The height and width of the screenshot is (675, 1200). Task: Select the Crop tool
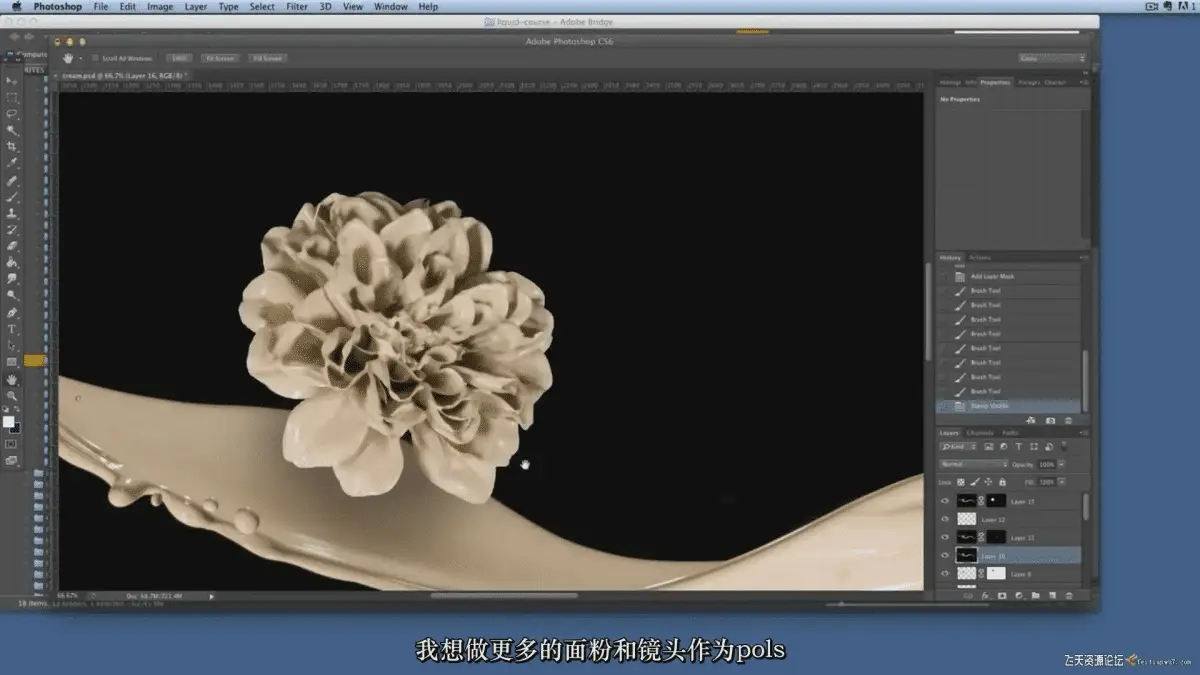pos(12,147)
